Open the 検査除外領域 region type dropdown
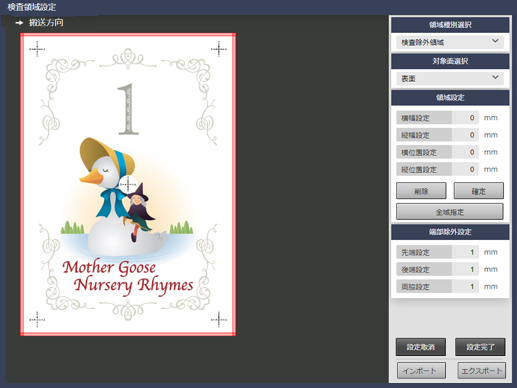 tap(450, 42)
